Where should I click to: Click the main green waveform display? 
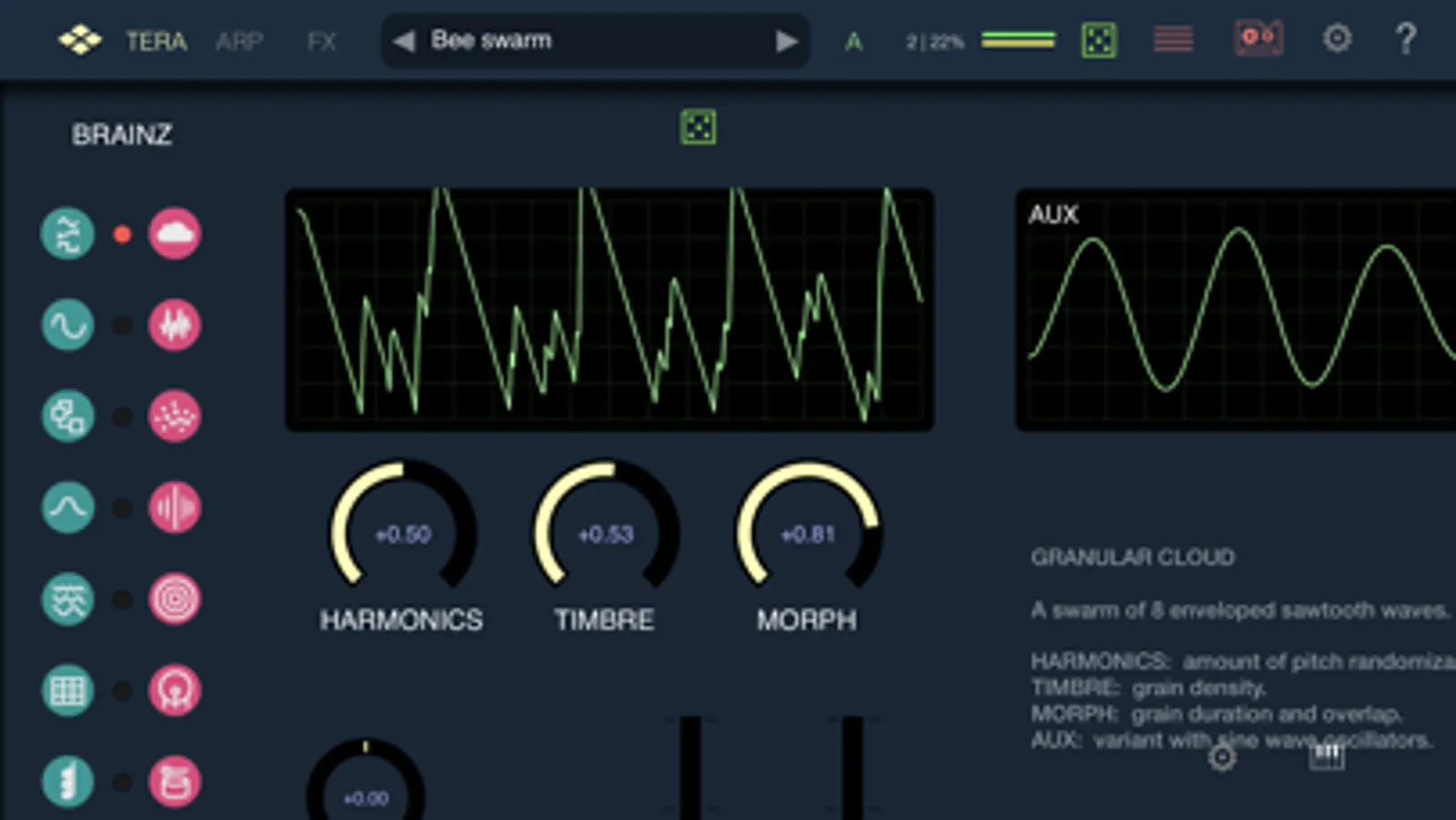(x=609, y=309)
